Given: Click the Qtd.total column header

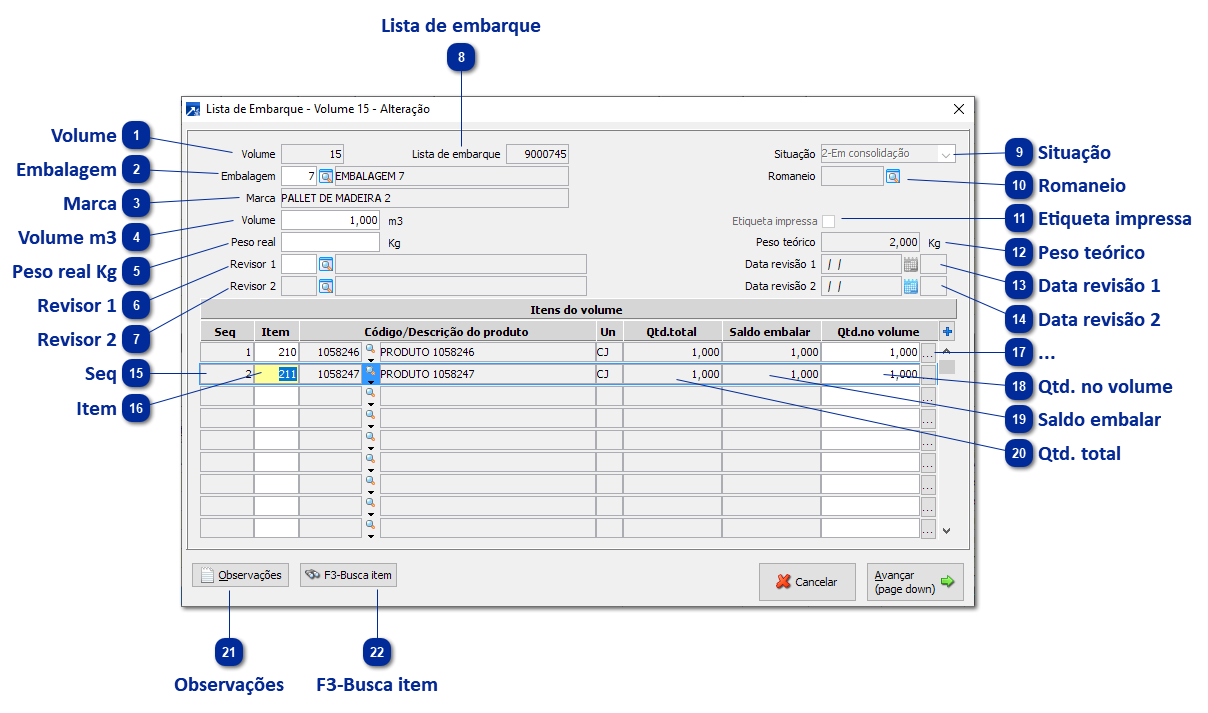Looking at the screenshot, I should pos(672,331).
